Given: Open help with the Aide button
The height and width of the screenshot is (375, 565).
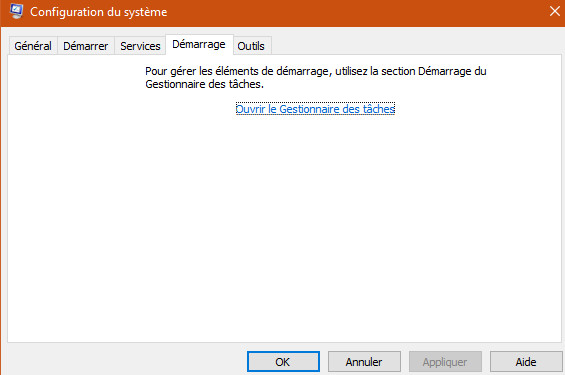Looking at the screenshot, I should [x=526, y=362].
